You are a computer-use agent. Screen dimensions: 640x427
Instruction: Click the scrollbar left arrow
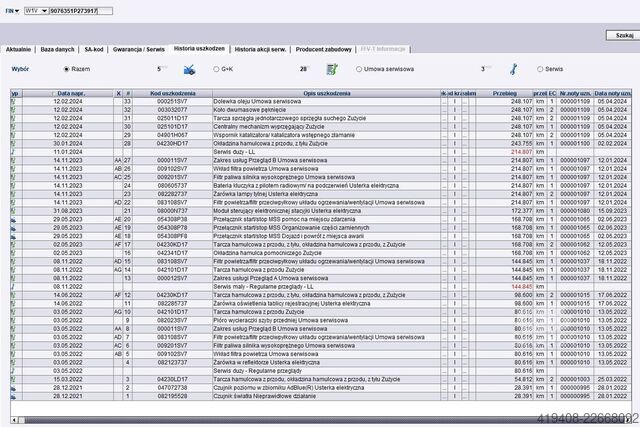click(14, 420)
